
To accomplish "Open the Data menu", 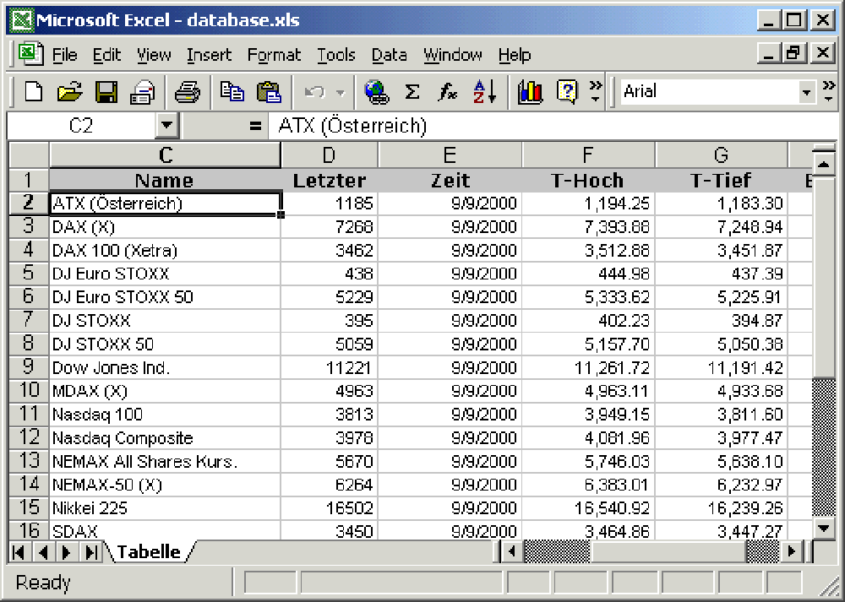I will pos(389,55).
